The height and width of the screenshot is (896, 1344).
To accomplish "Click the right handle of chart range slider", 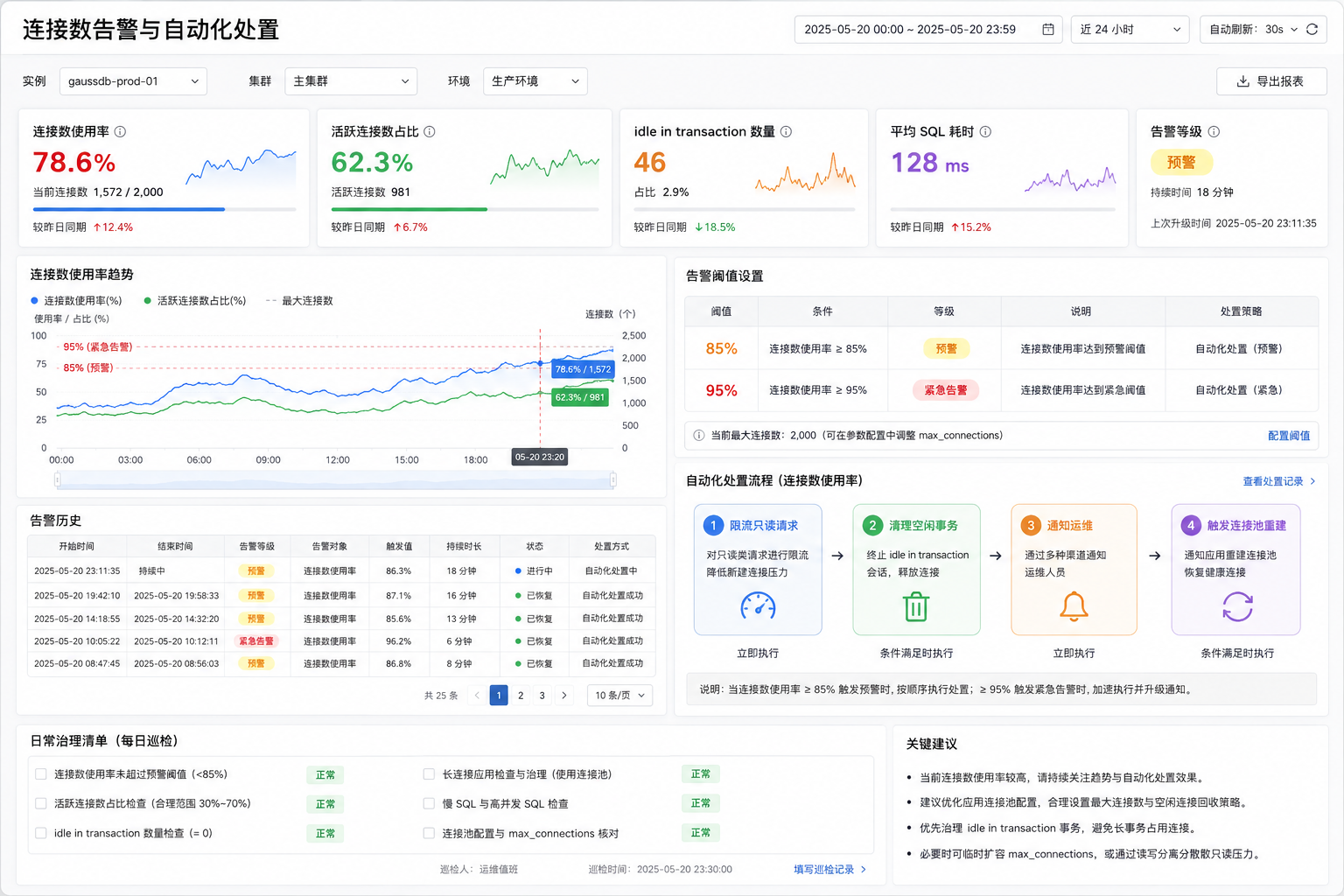I will (613, 479).
